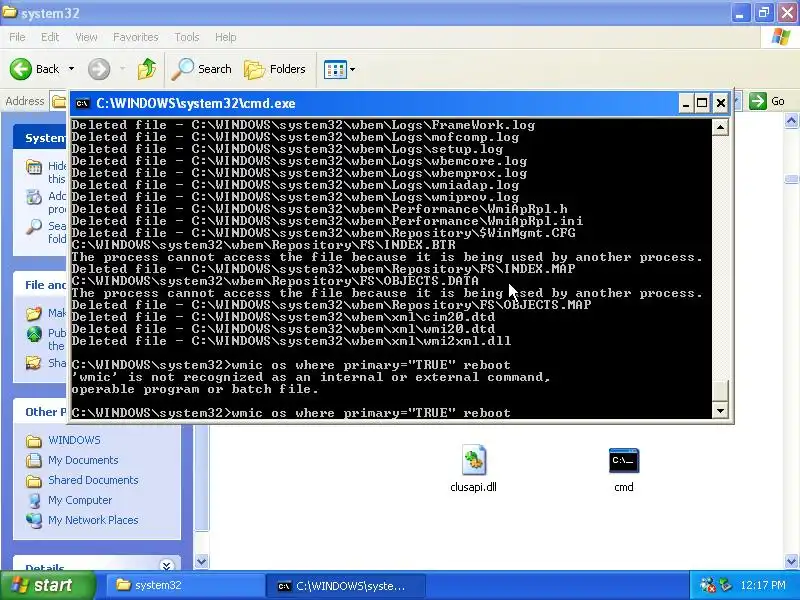Click the Start button

[x=47, y=585]
